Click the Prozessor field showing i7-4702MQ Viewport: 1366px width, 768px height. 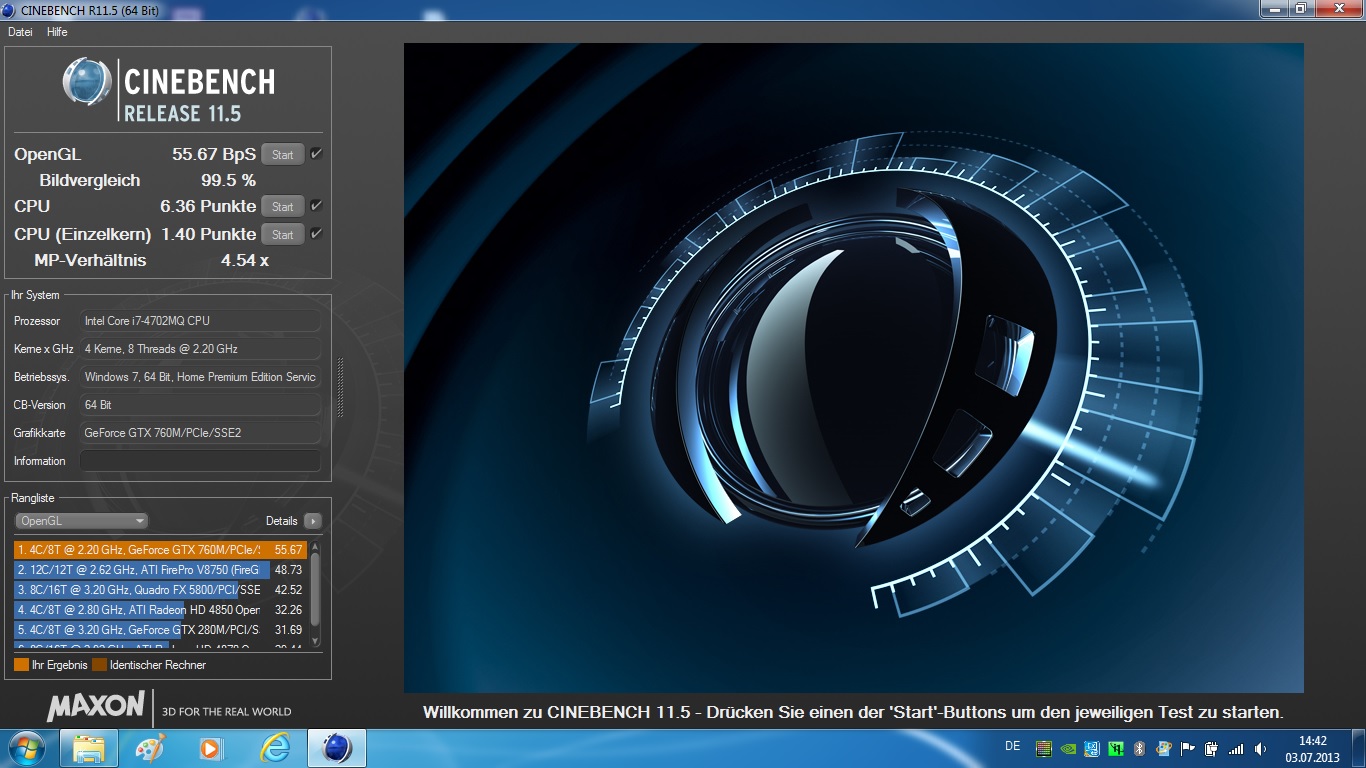point(200,321)
